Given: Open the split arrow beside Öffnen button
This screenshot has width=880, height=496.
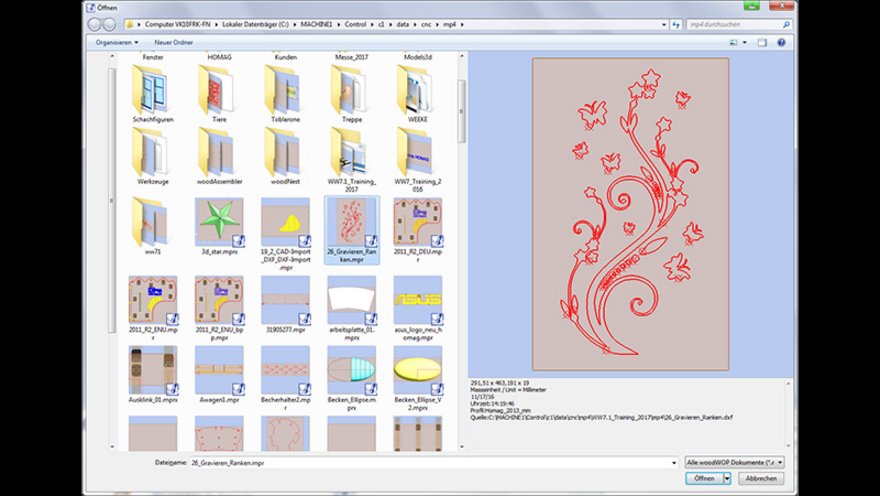Looking at the screenshot, I should point(727,479).
